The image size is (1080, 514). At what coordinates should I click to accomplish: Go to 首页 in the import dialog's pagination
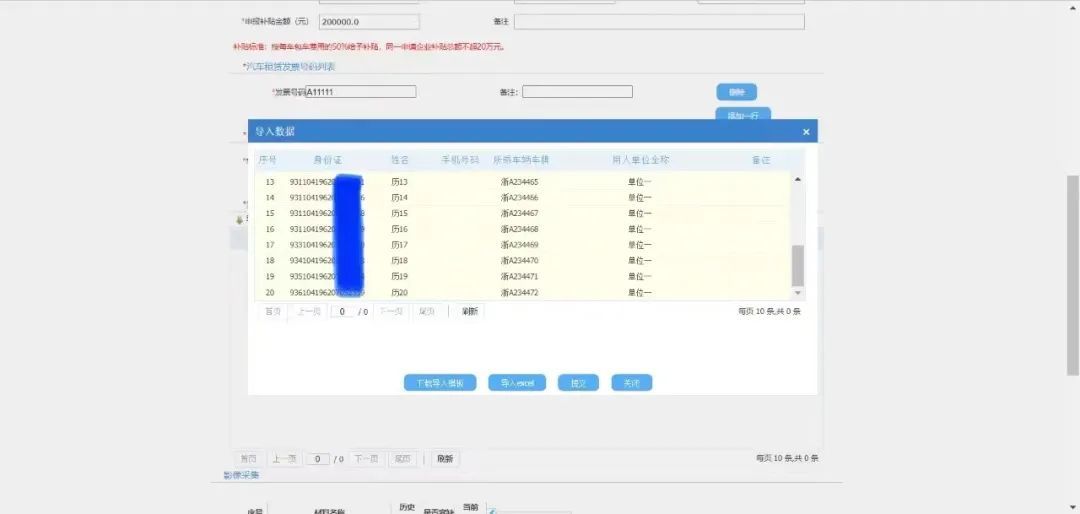point(272,312)
